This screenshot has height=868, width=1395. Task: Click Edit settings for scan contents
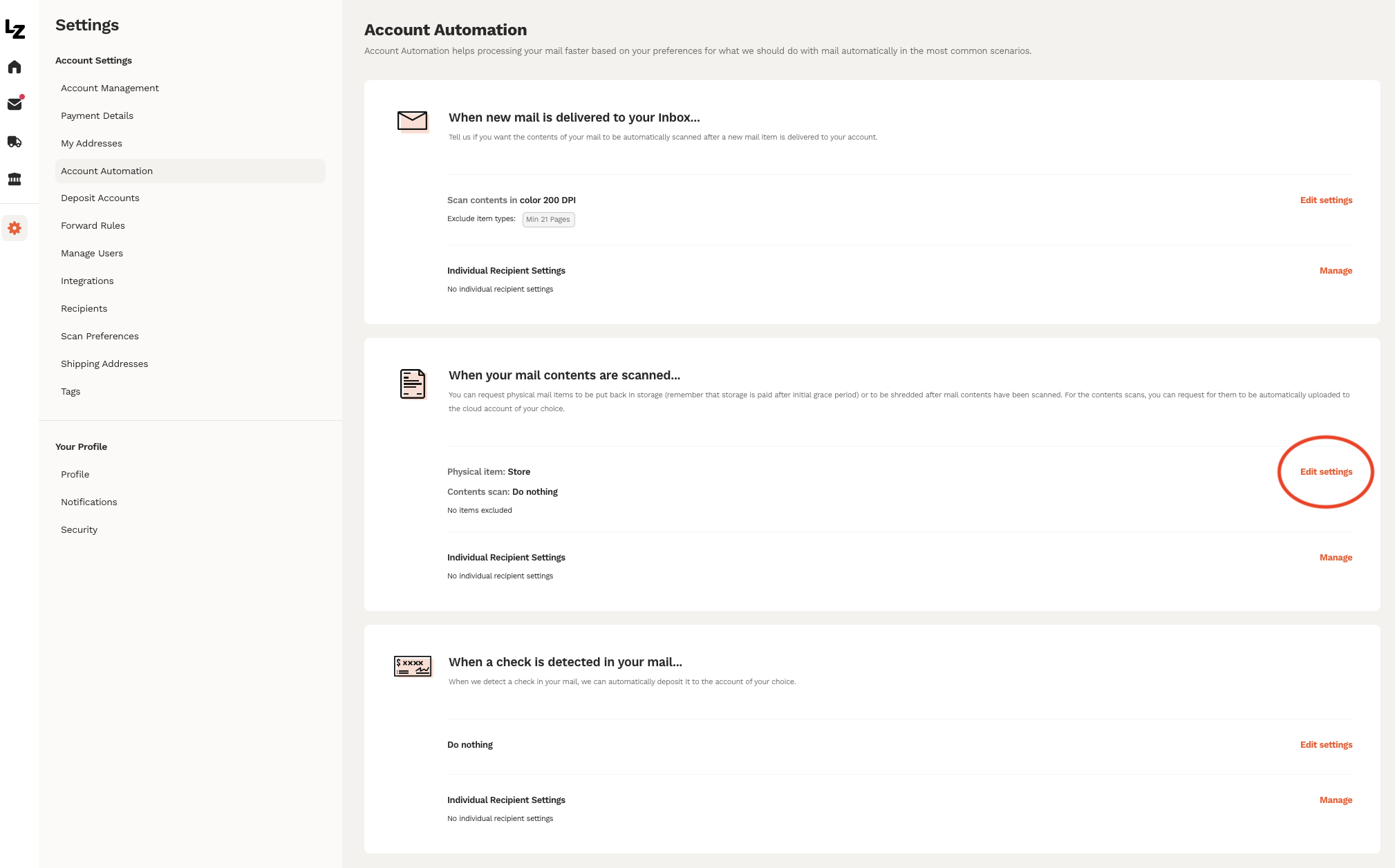tap(1325, 200)
